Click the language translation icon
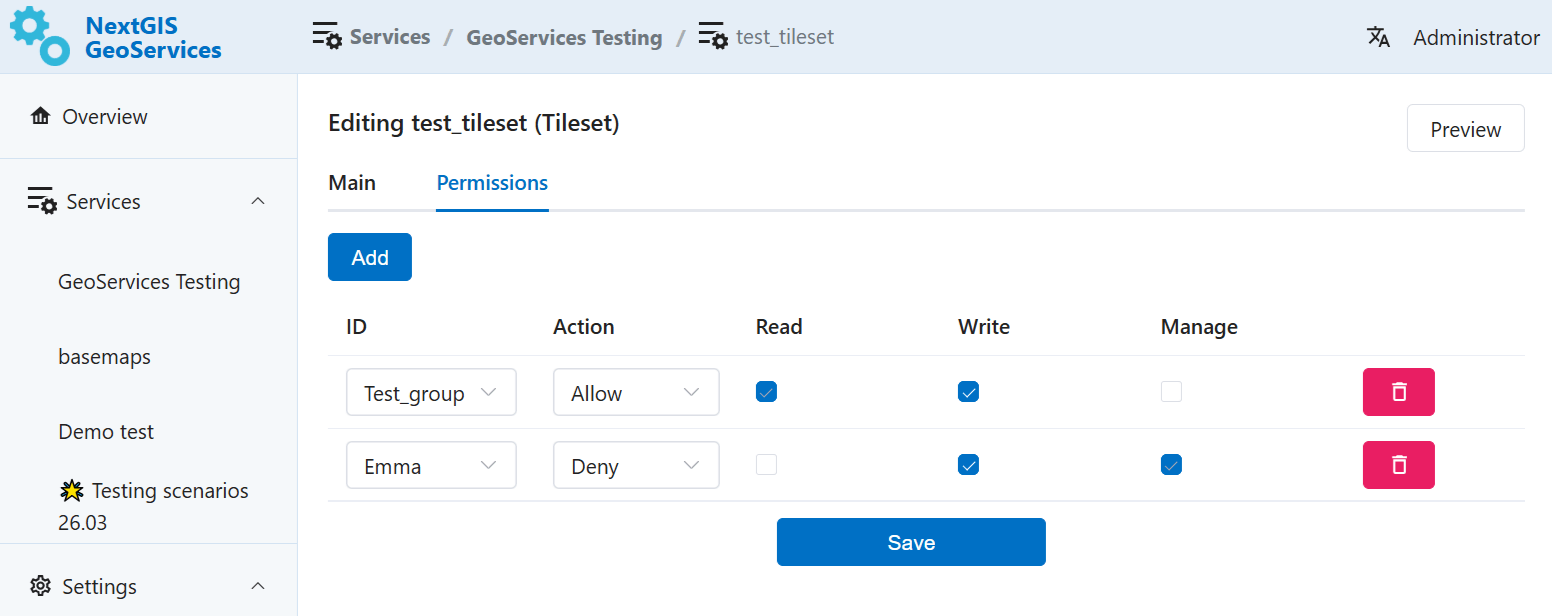 [1378, 38]
